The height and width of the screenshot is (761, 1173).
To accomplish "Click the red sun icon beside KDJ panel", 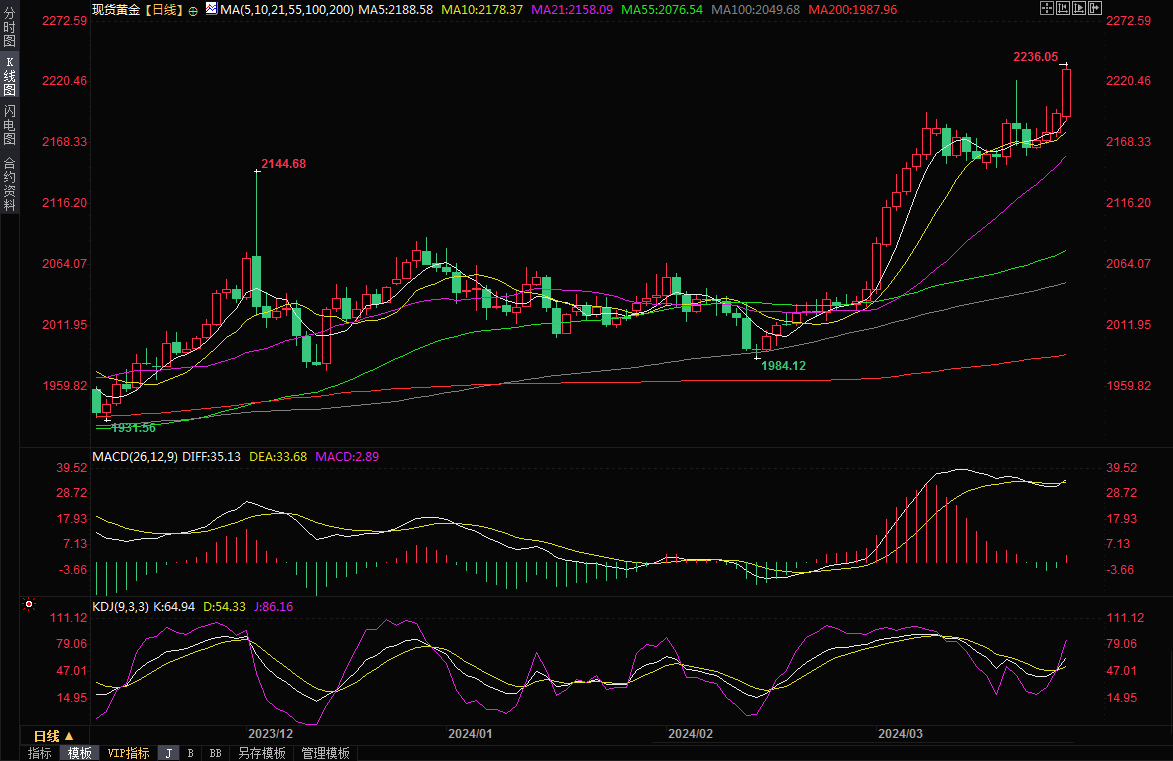I will (x=28, y=605).
